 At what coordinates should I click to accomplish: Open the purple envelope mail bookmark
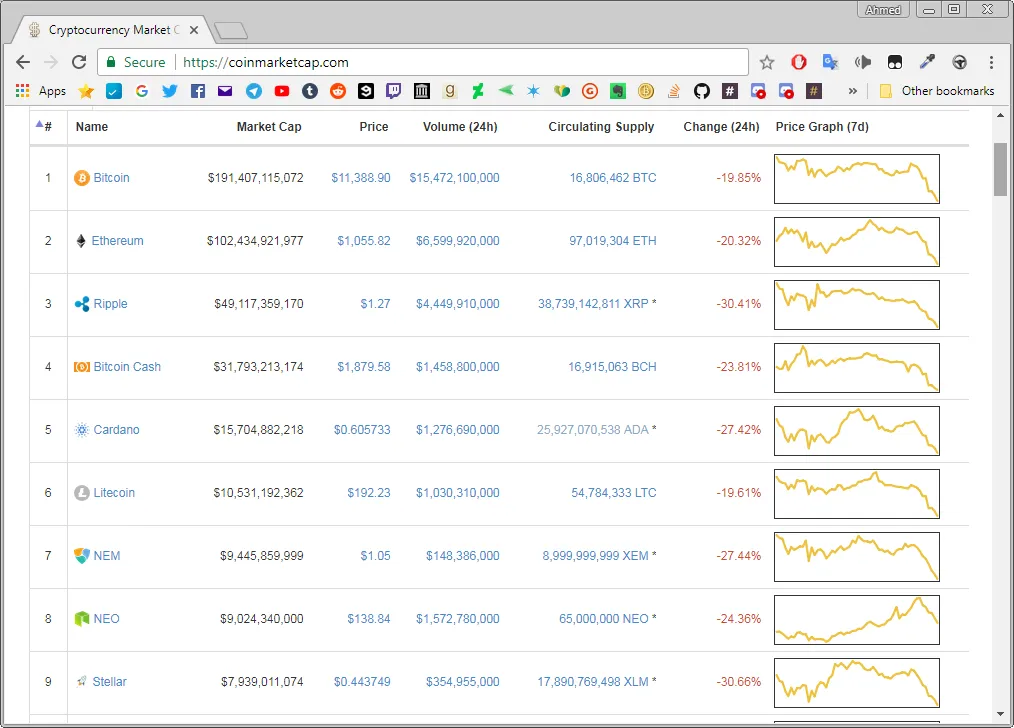point(225,91)
